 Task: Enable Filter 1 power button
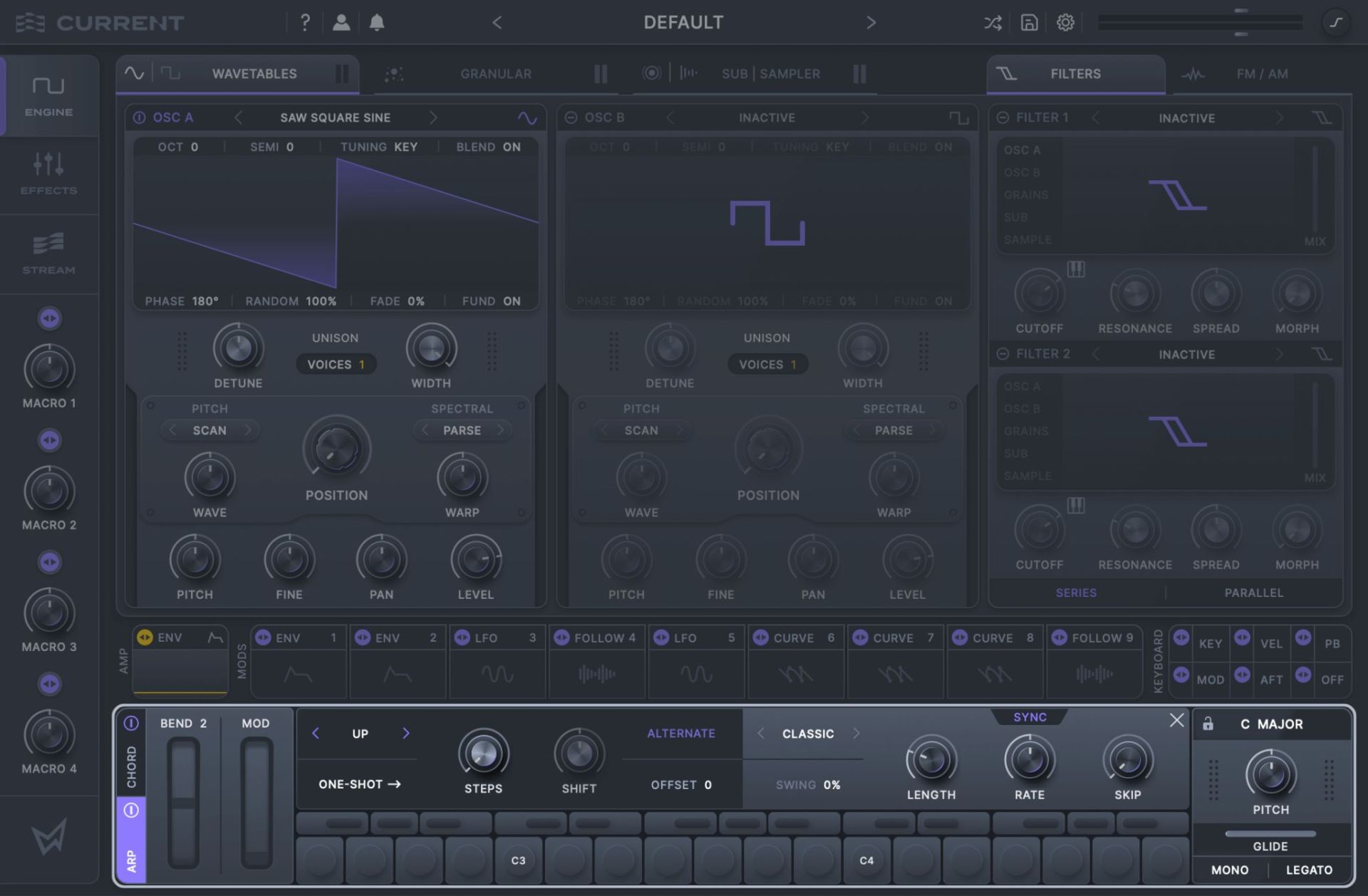click(x=1002, y=118)
